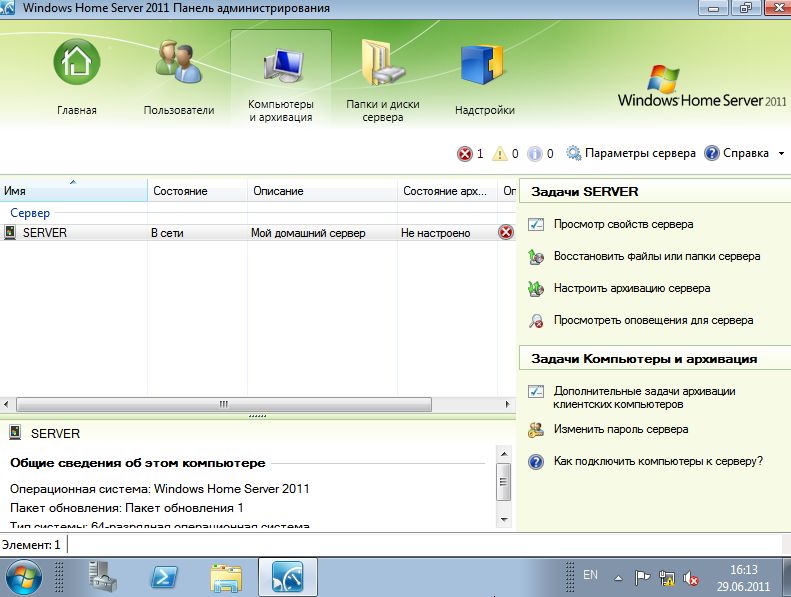Click the red critical alerts icon

[x=465, y=153]
